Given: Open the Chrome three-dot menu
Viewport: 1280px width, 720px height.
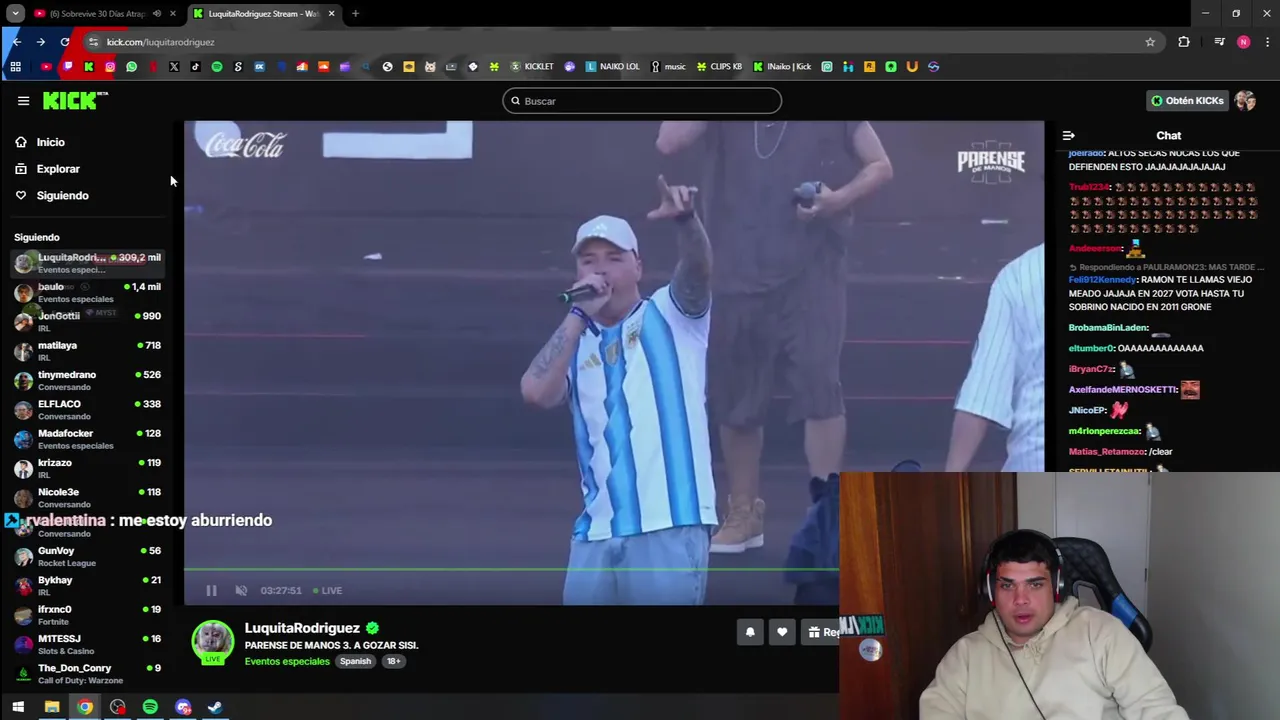Looking at the screenshot, I should click(1268, 42).
